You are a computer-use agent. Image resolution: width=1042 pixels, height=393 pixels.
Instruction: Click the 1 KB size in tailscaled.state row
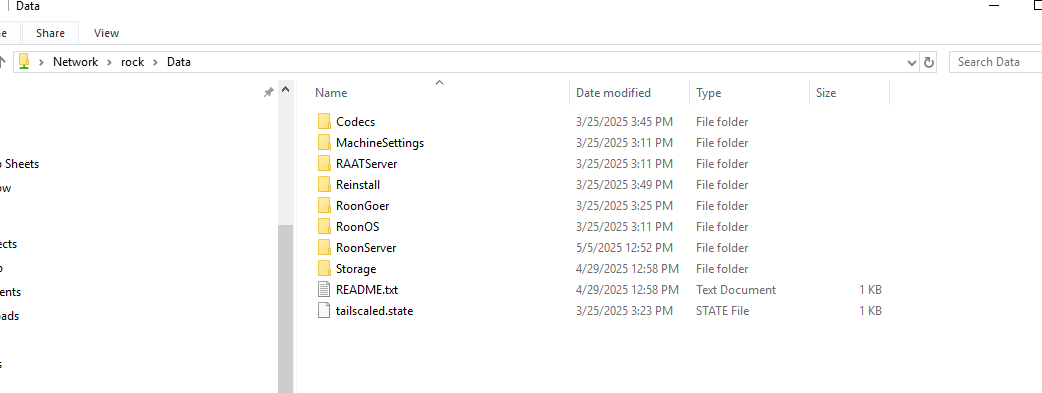(870, 311)
